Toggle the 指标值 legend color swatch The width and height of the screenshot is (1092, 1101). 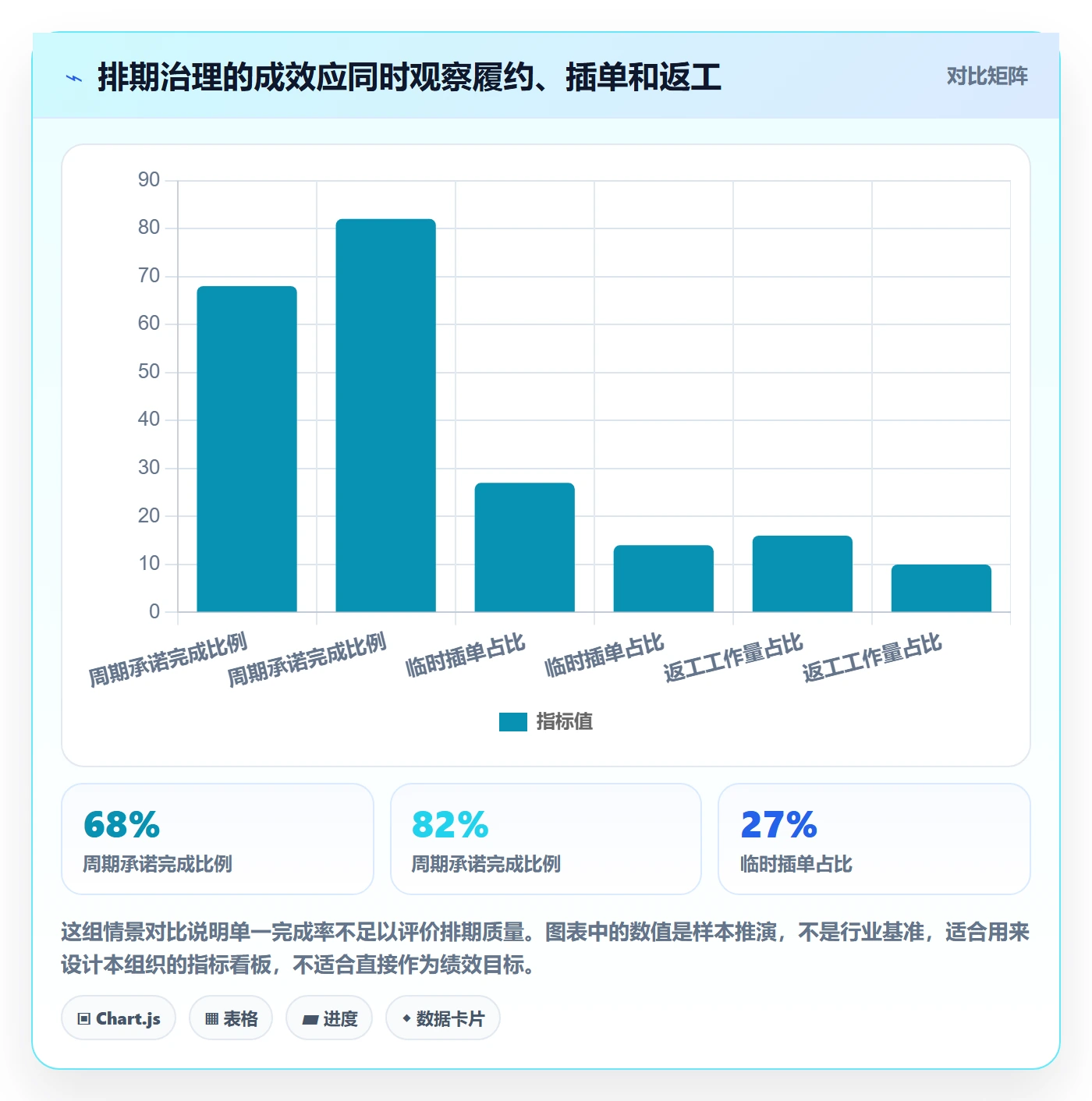(512, 722)
